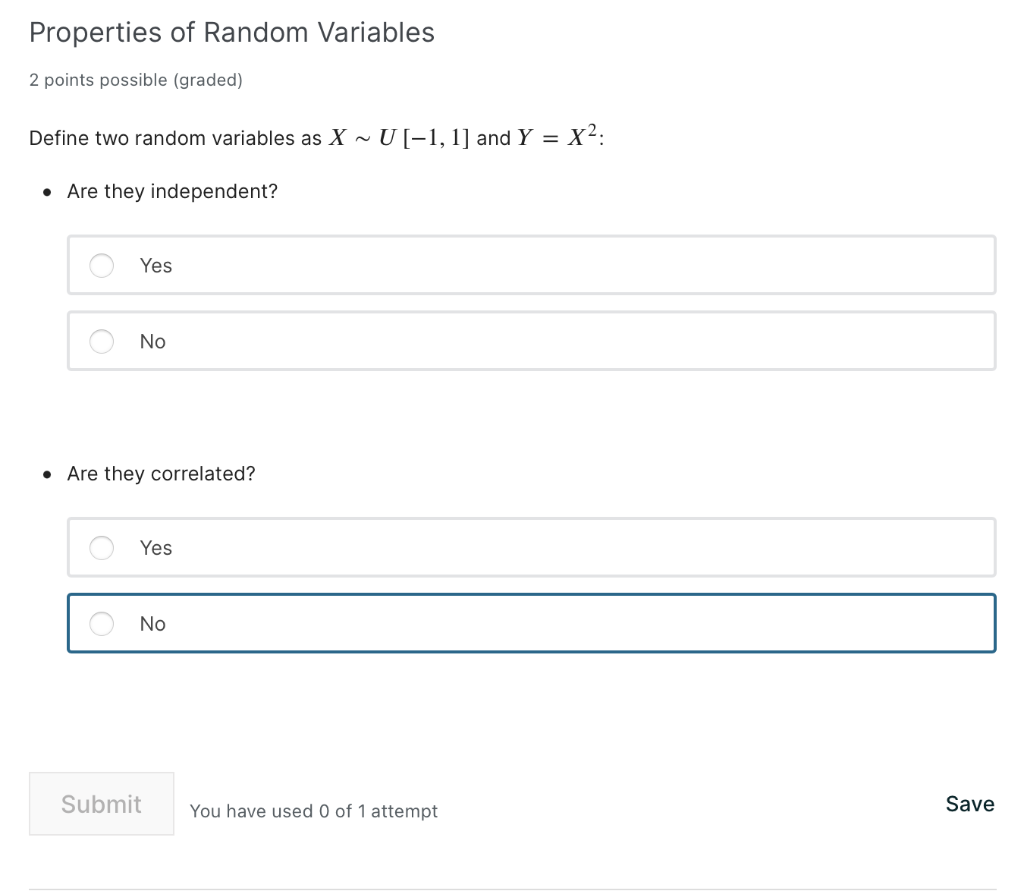Click the attempt counter text
Image resolution: width=1024 pixels, height=891 pixels.
pos(313,811)
